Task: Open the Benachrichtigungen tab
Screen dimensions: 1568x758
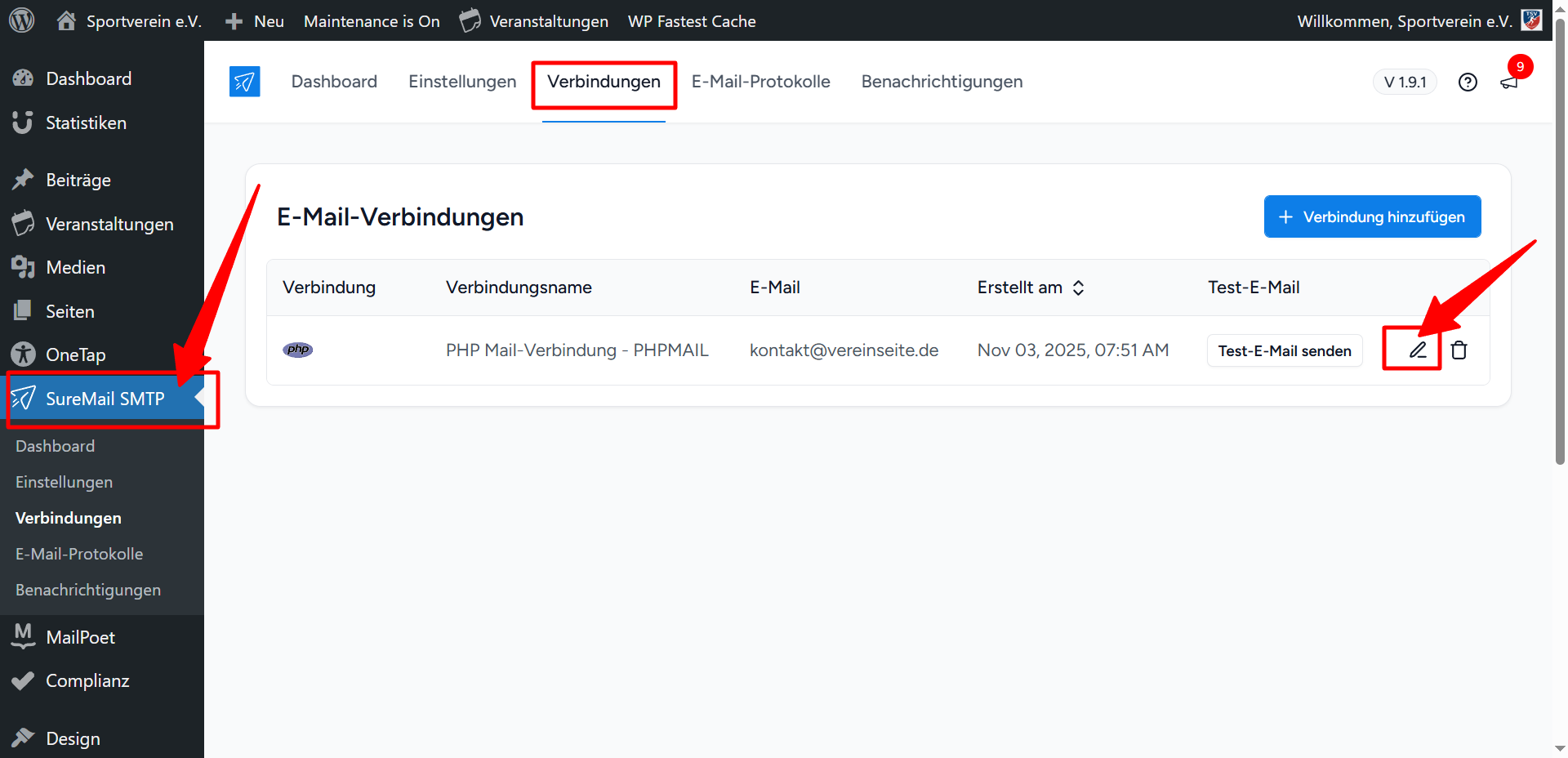Action: (942, 82)
